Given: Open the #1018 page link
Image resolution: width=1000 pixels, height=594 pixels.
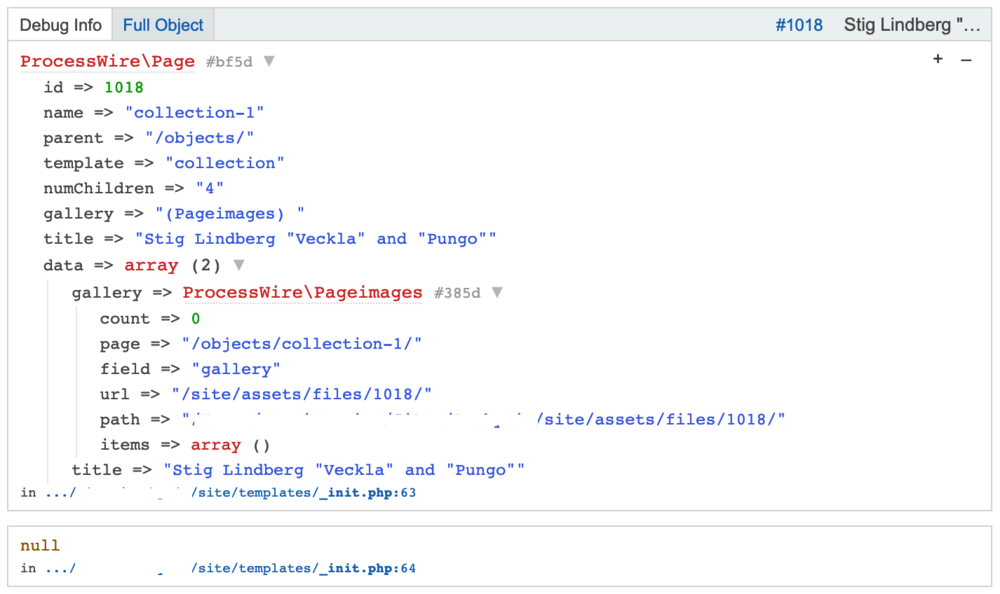Looking at the screenshot, I should pyautogui.click(x=799, y=25).
